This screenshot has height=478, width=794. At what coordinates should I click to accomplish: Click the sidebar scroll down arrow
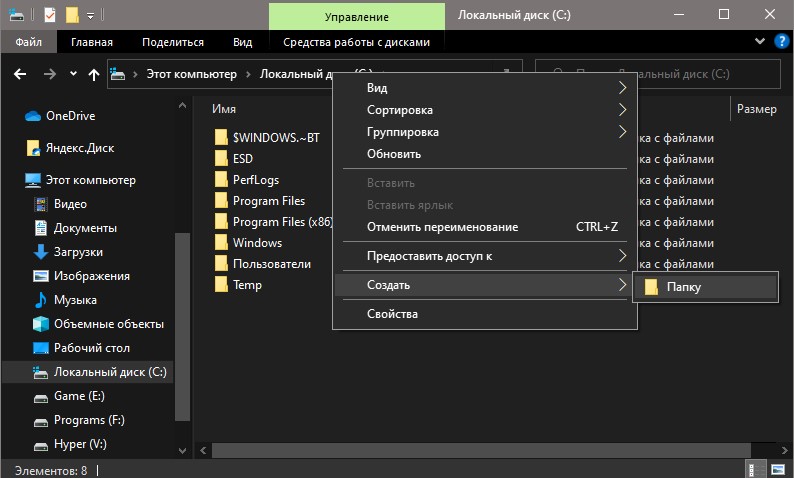182,450
